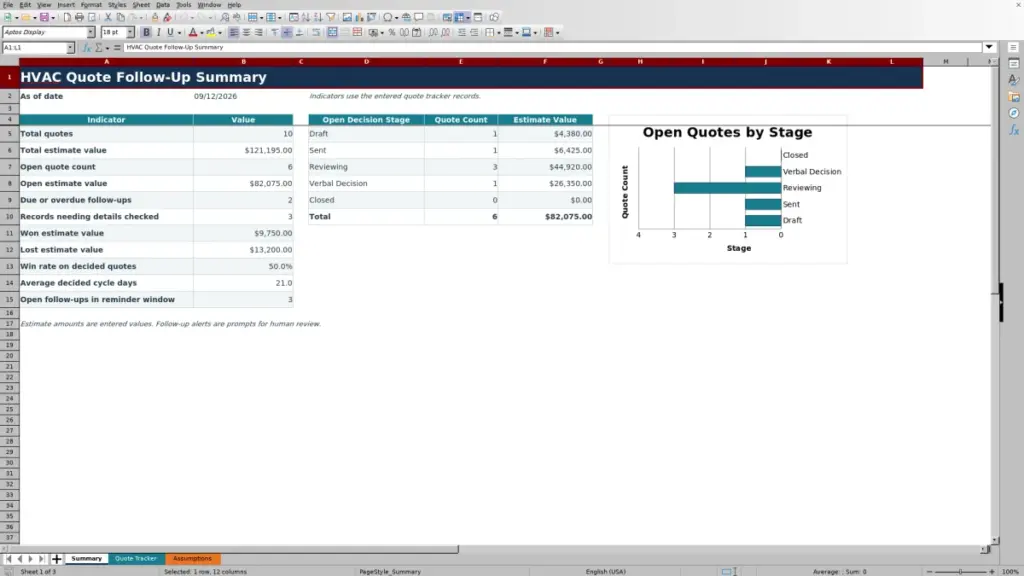Open the Background Color dropdown arrow

click(x=219, y=32)
